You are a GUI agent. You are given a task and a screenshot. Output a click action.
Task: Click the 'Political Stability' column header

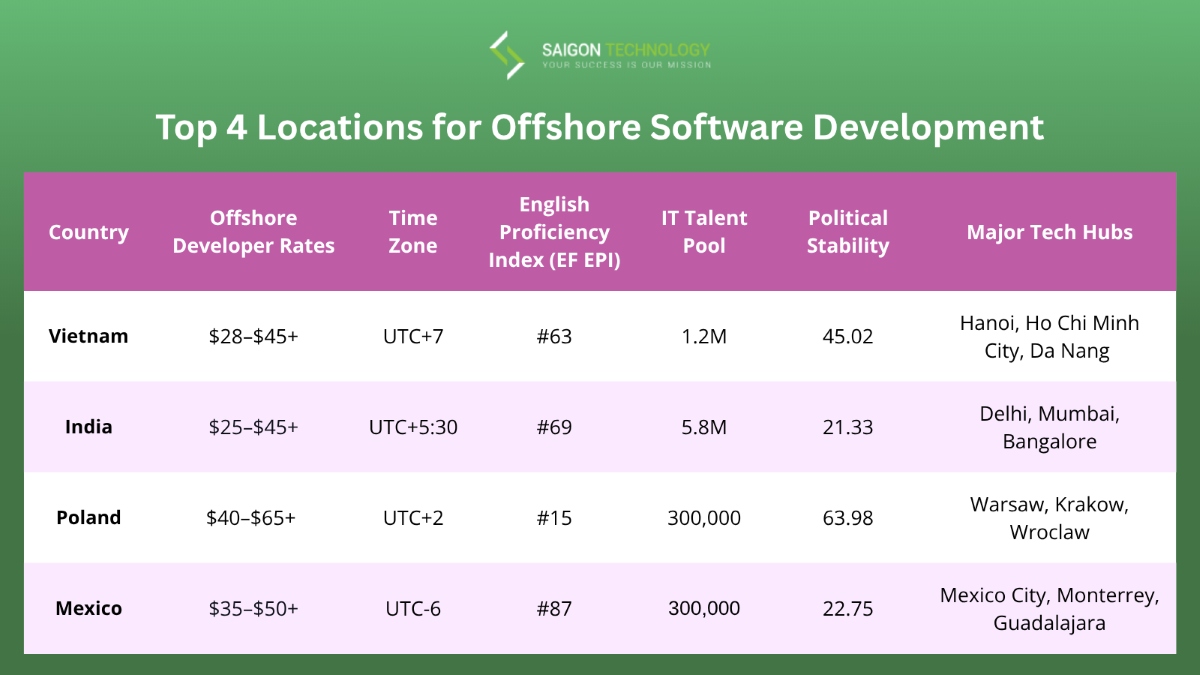(848, 232)
